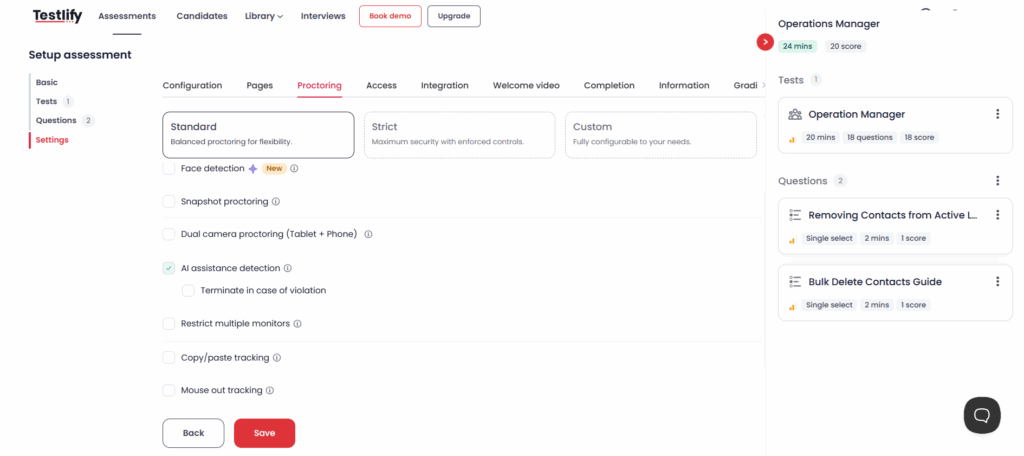This screenshot has height=456, width=1024.
Task: Click info icon beside AI assistance detection
Action: [x=288, y=269]
